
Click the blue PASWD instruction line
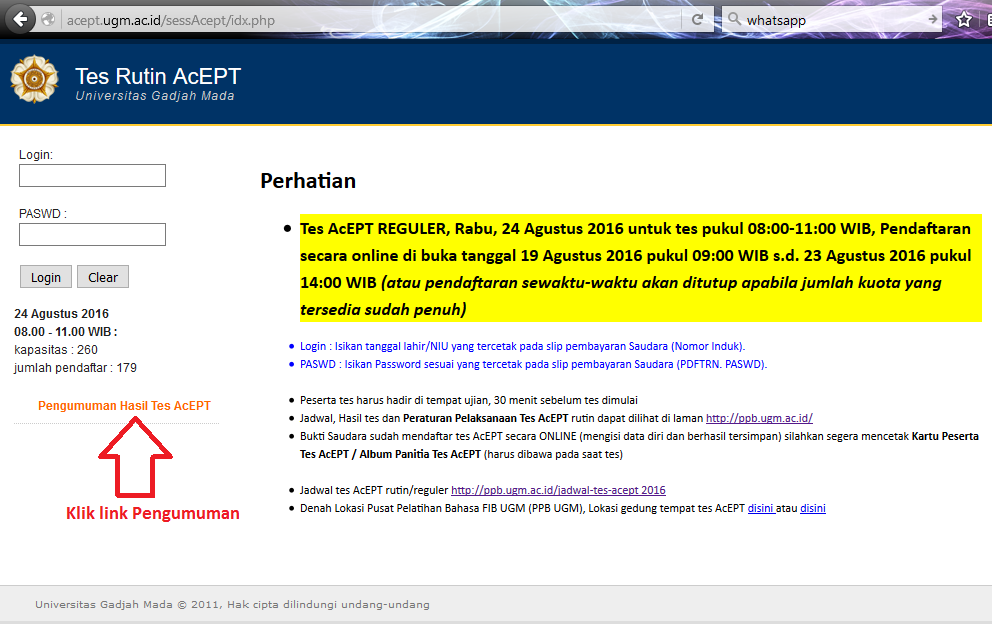coord(533,365)
